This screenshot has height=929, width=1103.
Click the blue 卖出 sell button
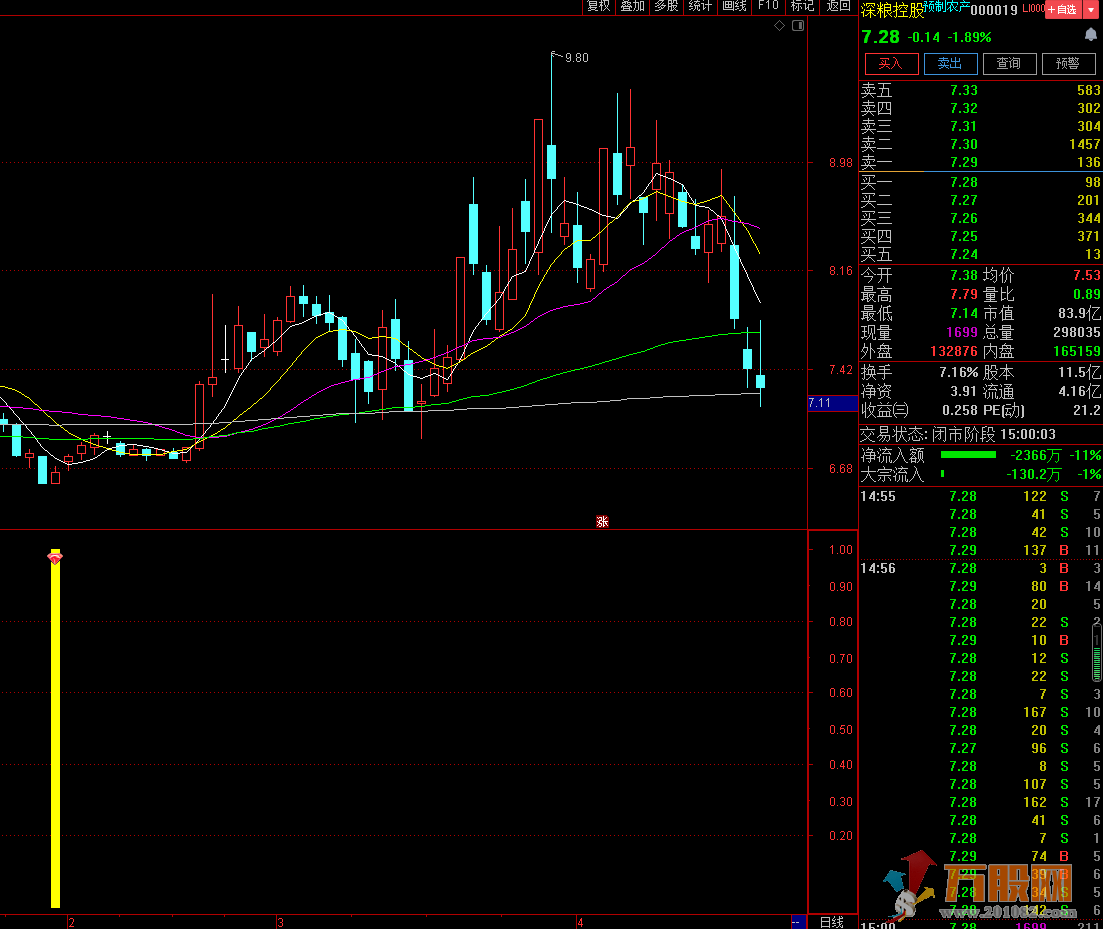coord(950,64)
